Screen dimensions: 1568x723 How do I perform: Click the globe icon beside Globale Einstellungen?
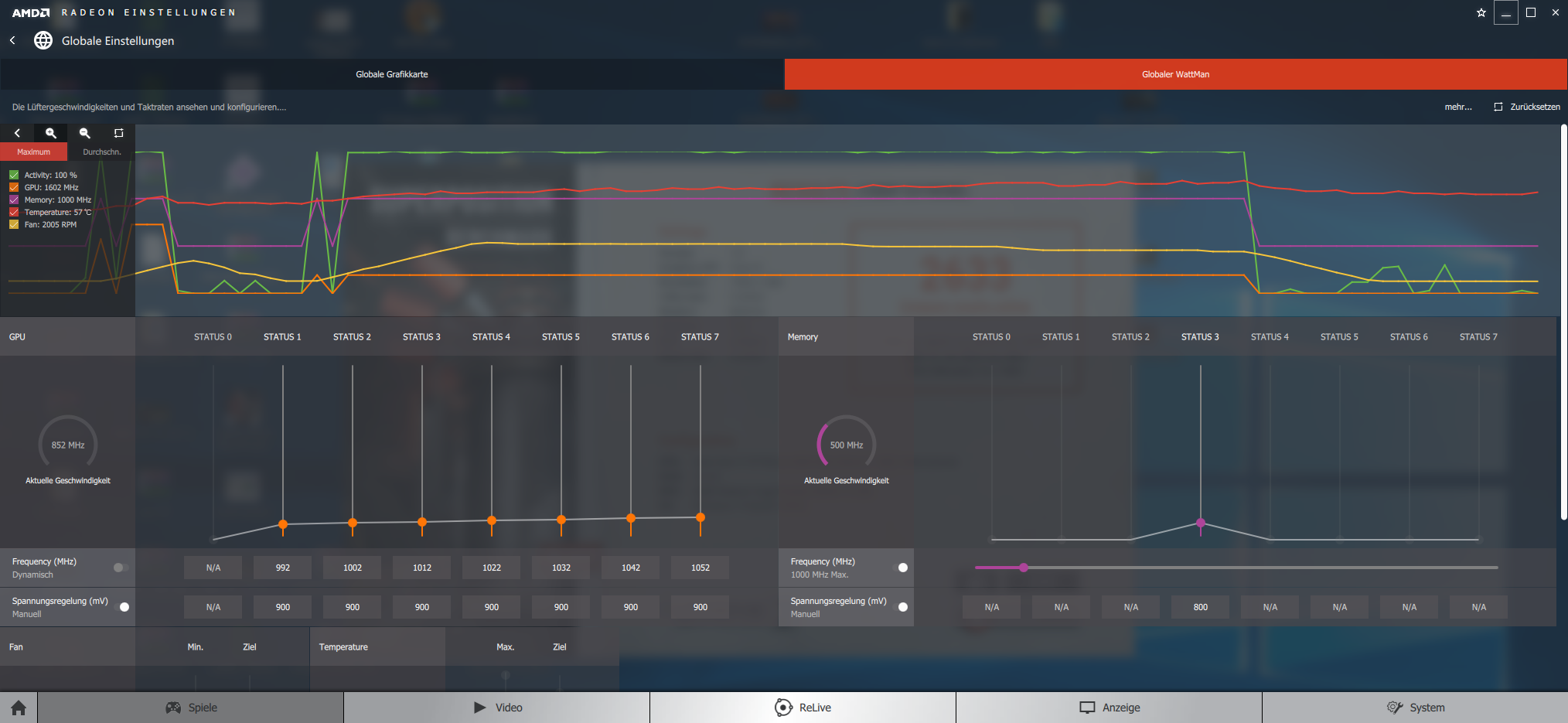(43, 40)
